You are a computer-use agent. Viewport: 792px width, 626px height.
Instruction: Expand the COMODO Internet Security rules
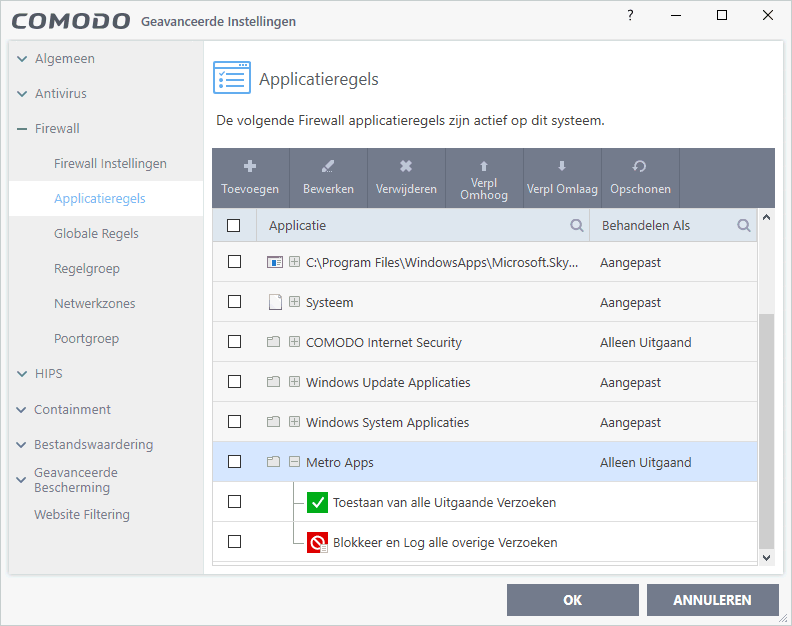point(294,342)
